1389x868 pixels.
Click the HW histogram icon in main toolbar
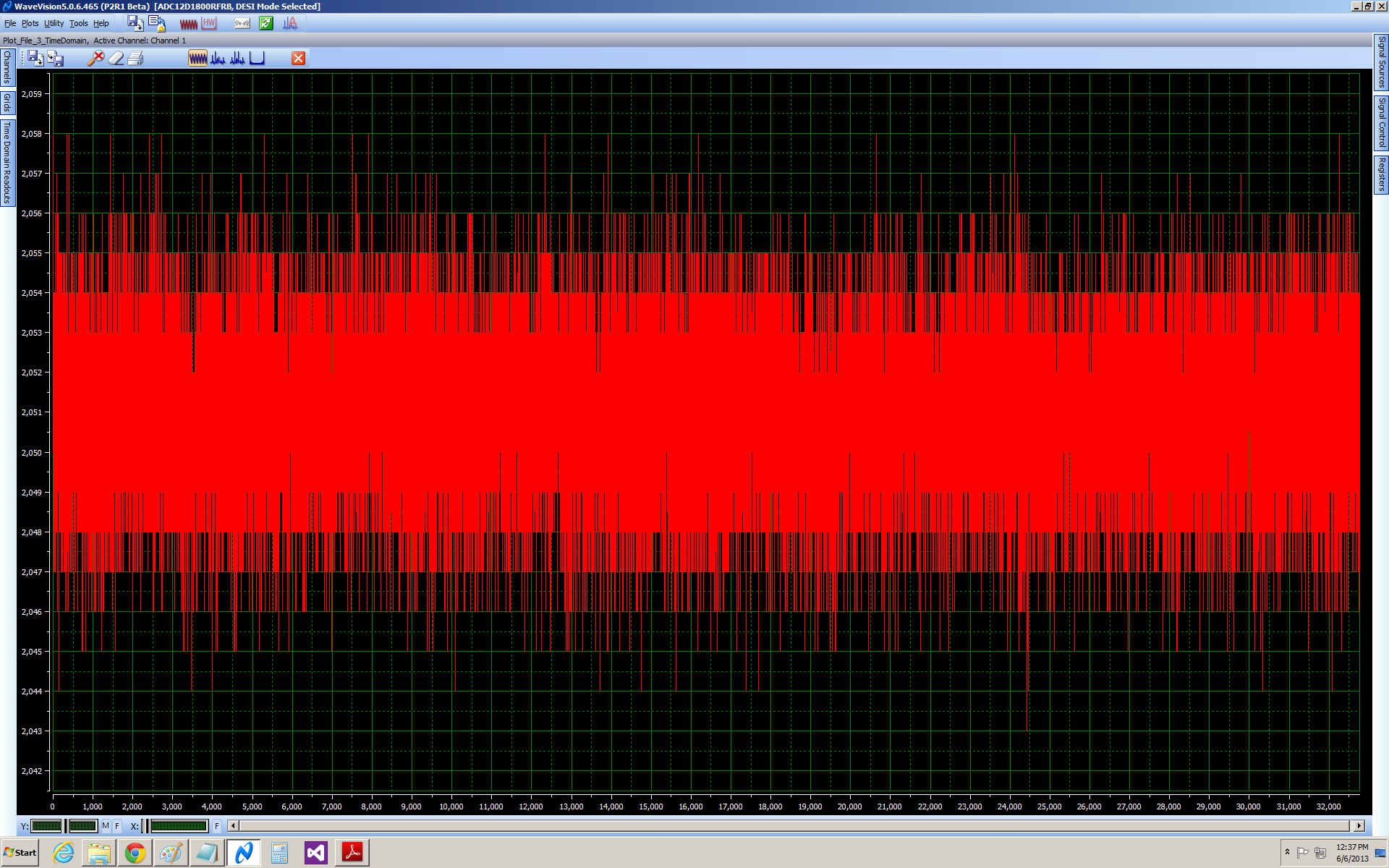point(210,23)
